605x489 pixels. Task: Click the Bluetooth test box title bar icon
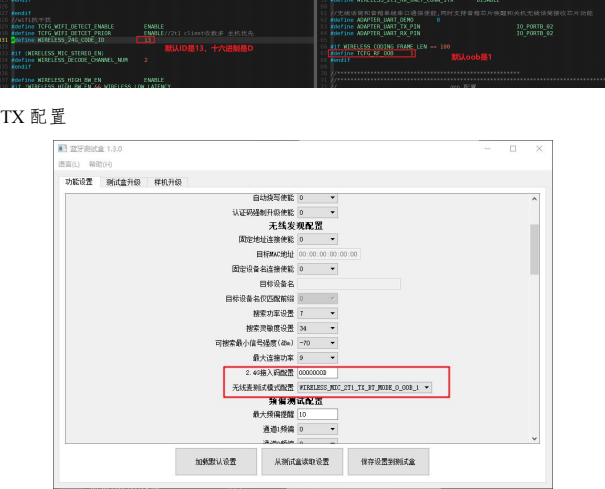coord(62,149)
